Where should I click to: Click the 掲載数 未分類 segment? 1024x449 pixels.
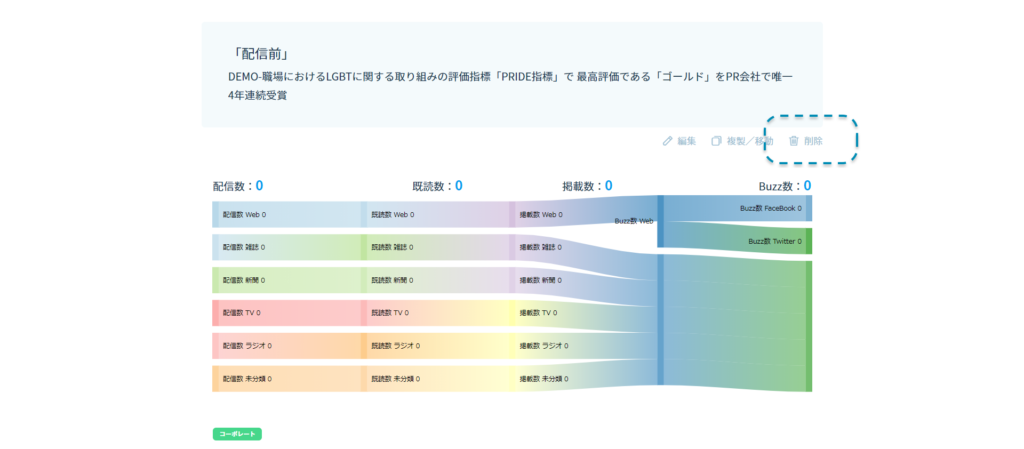tap(542, 379)
